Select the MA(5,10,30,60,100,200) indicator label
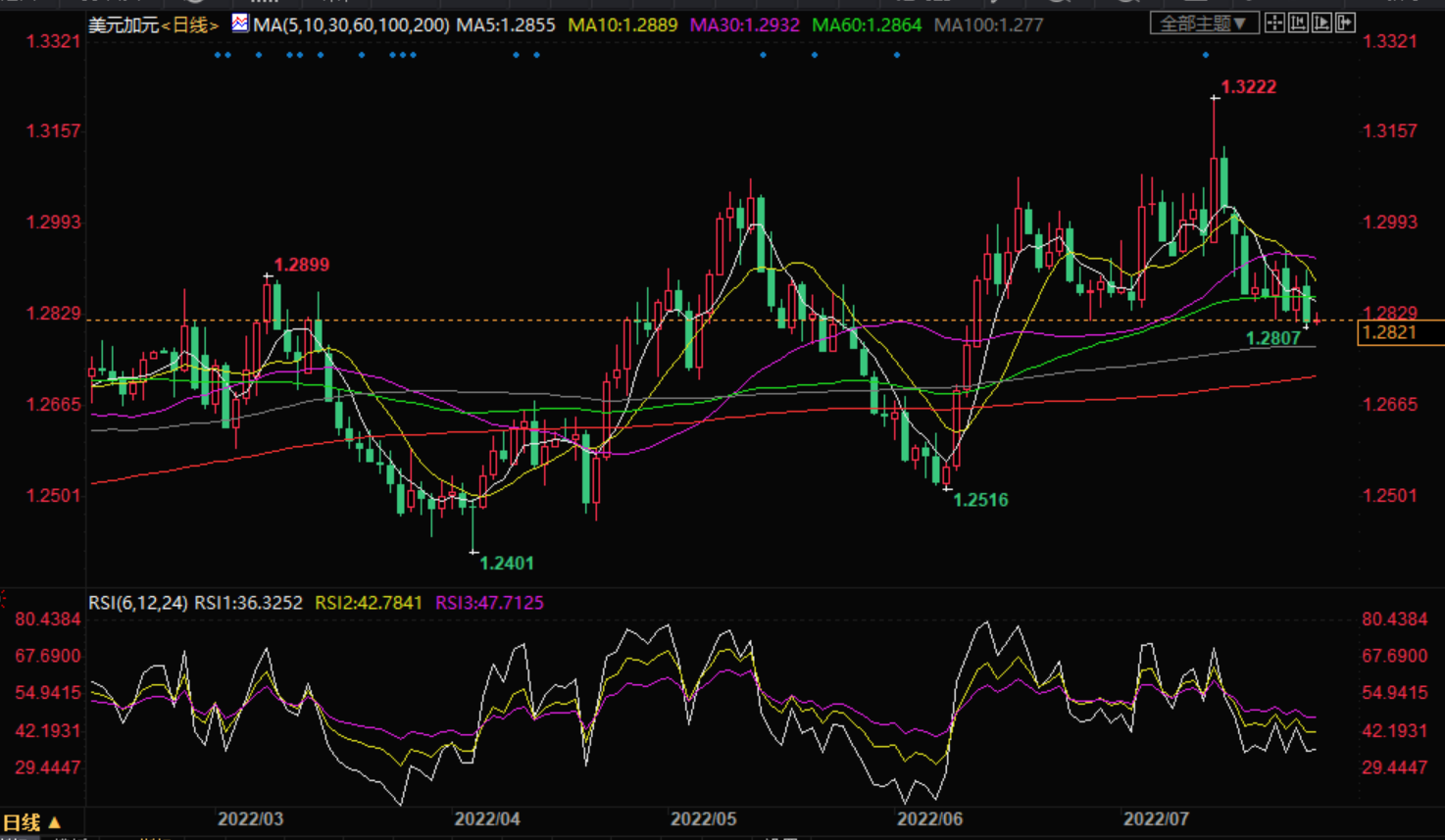 point(351,25)
